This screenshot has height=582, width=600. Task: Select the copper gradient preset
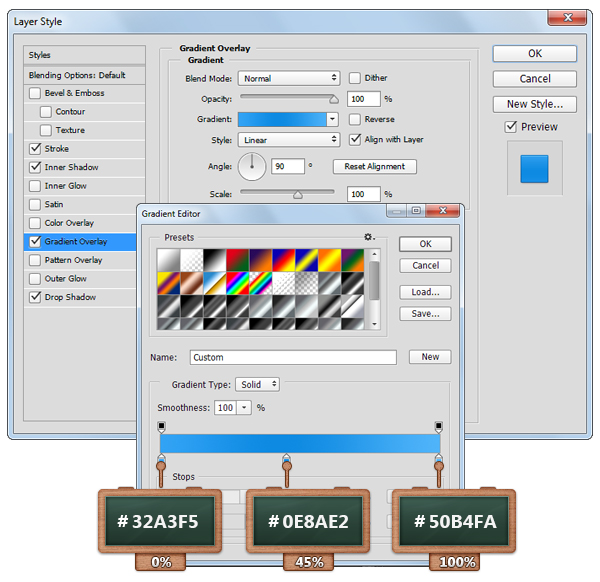pyautogui.click(x=190, y=285)
